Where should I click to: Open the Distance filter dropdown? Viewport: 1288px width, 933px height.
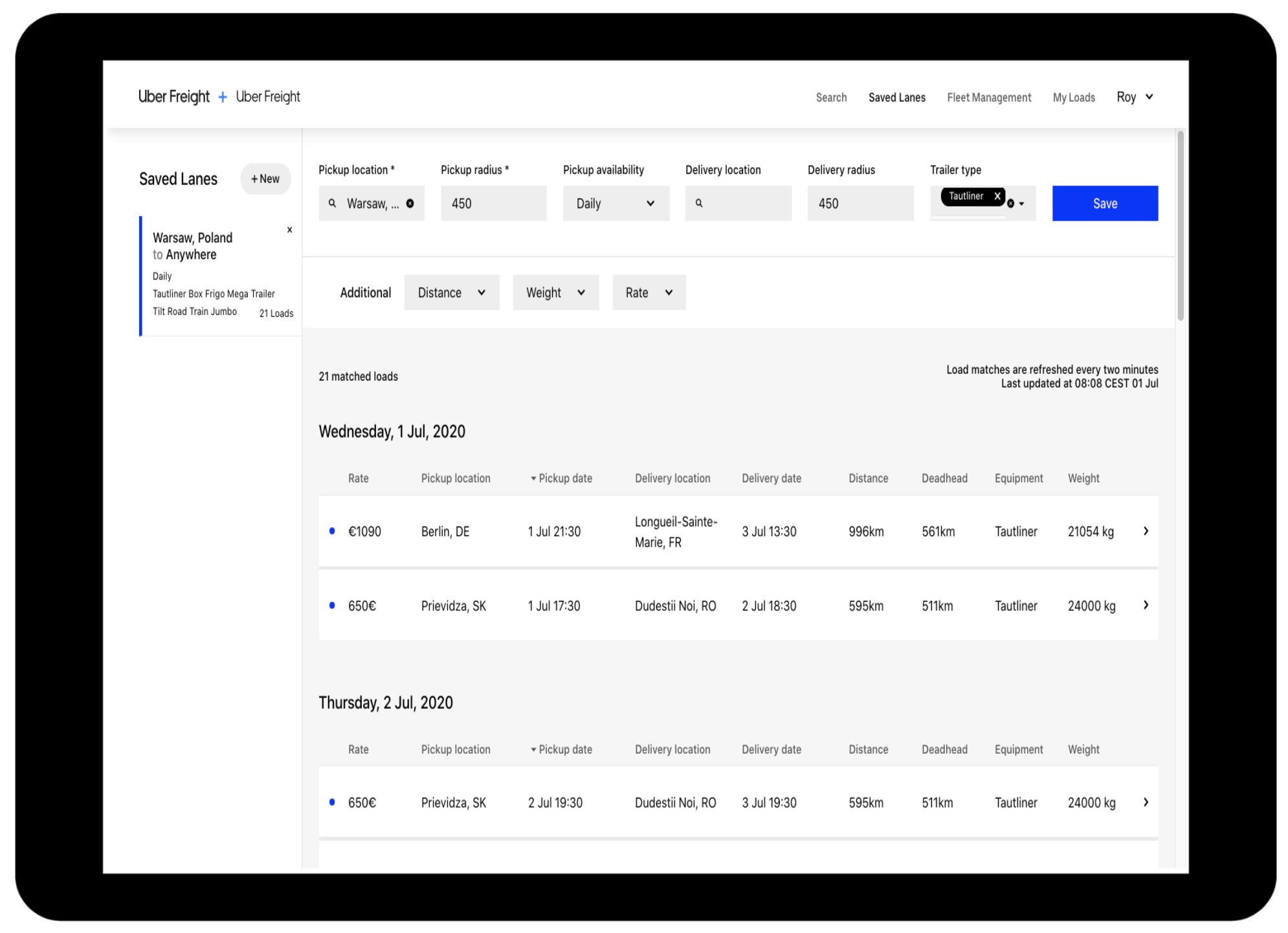click(452, 292)
